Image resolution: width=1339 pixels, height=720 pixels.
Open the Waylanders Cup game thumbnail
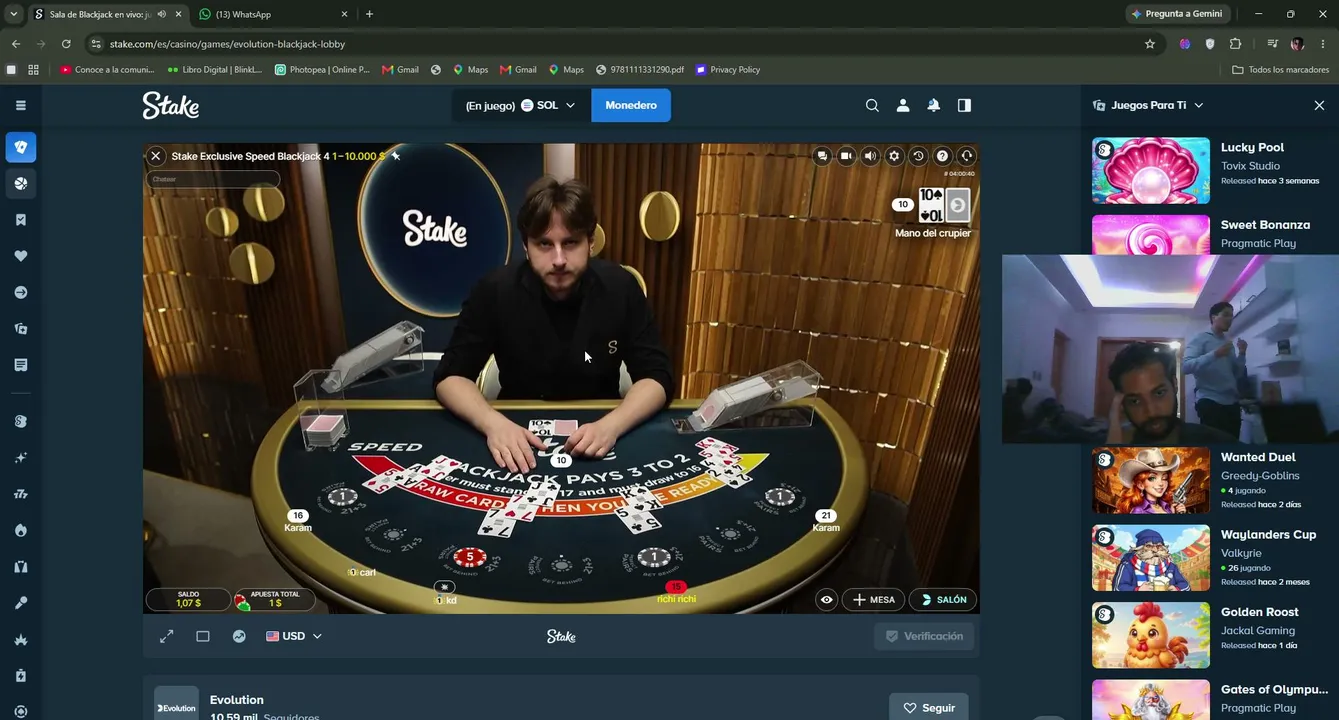point(1151,558)
